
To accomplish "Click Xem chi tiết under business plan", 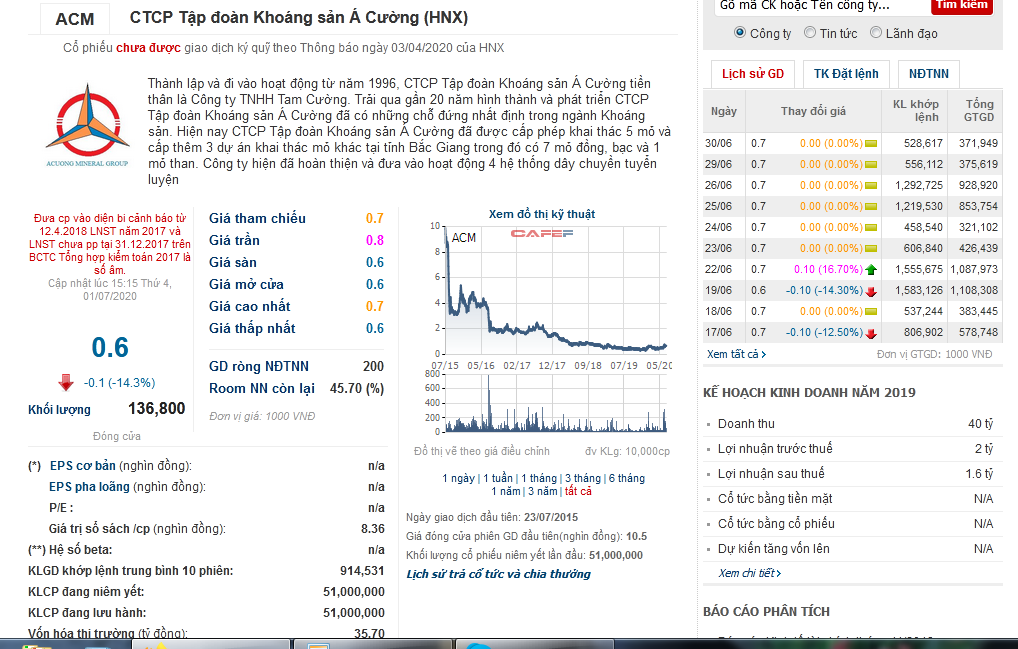I will [x=749, y=573].
